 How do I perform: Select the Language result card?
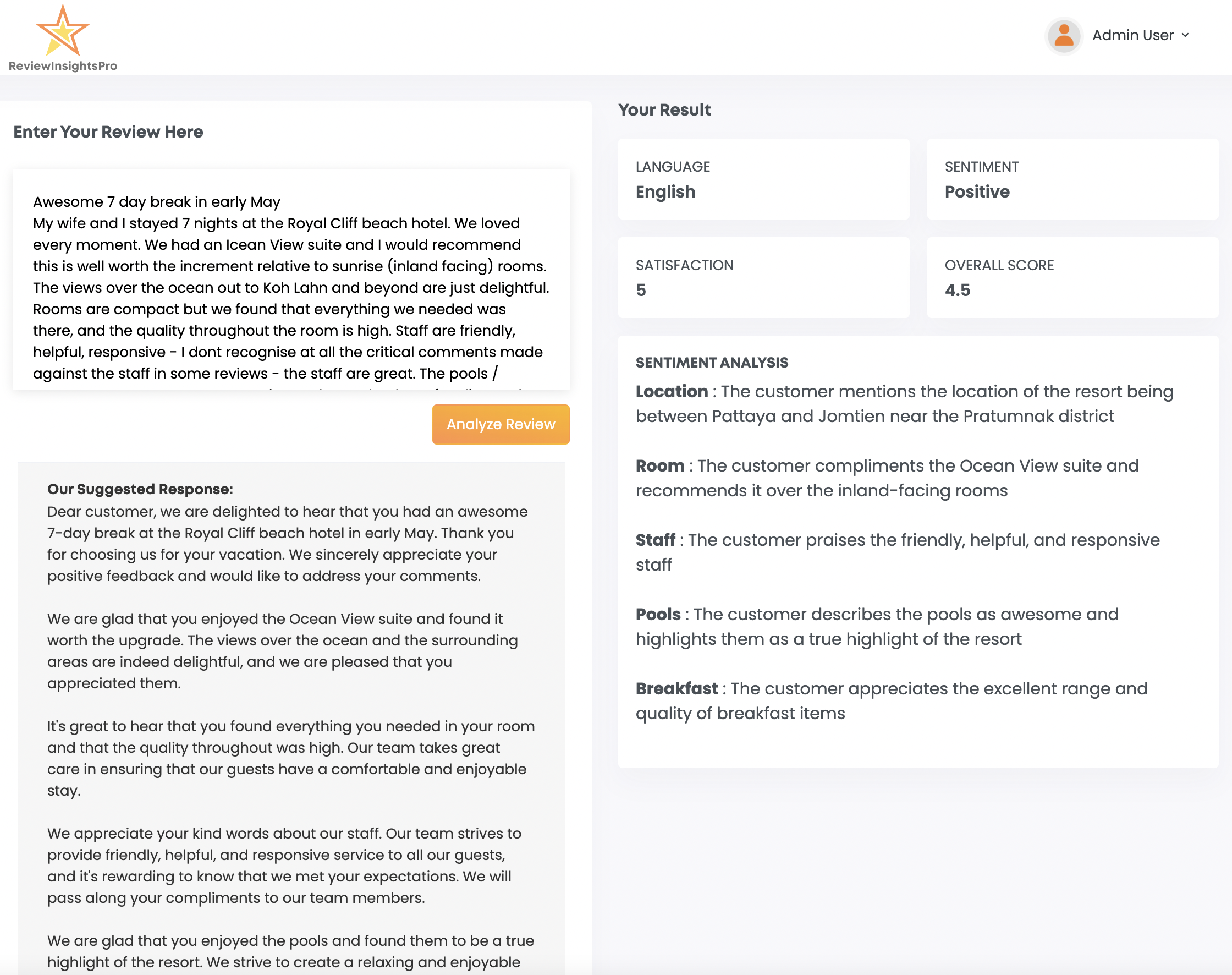coord(763,179)
